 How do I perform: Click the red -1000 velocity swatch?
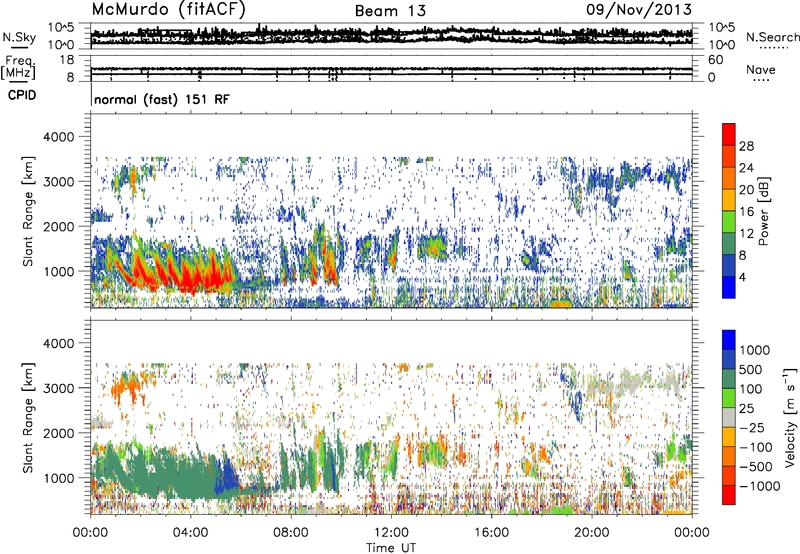point(729,495)
